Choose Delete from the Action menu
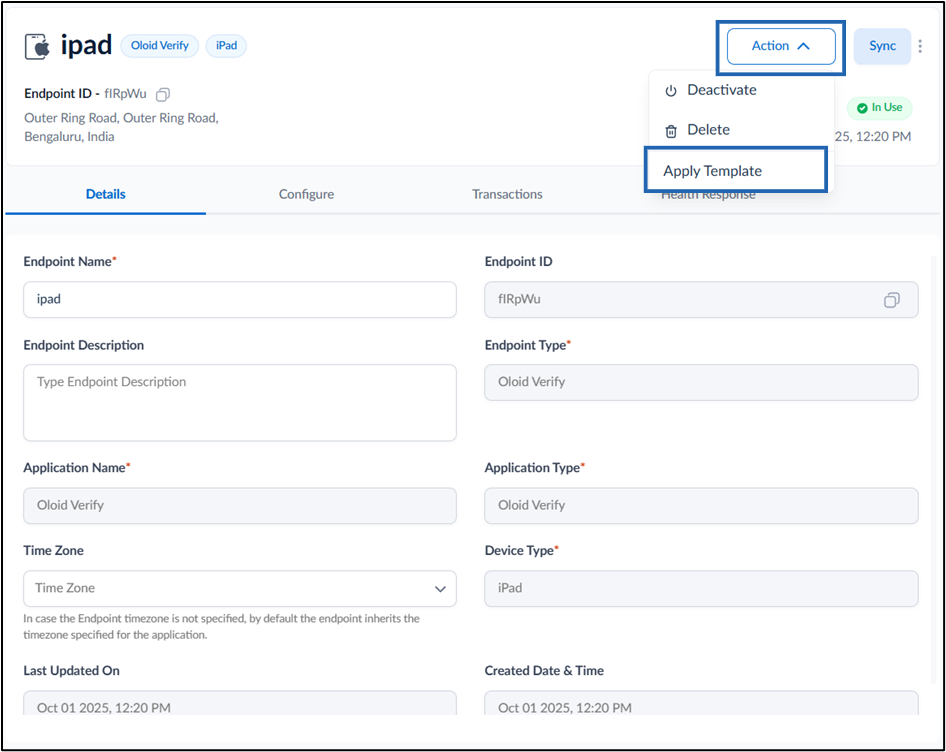Screen dimensions: 946x752 tap(740, 130)
